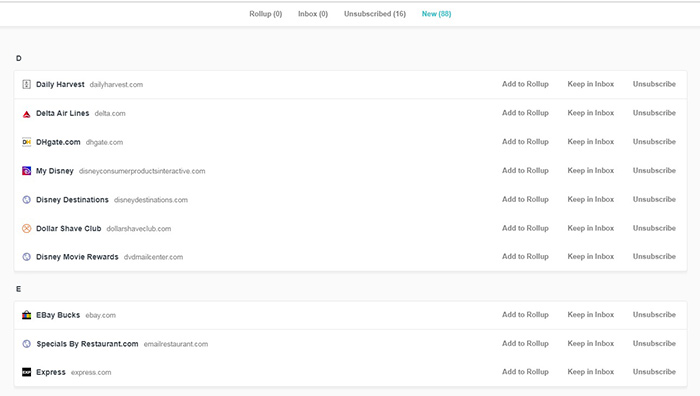Click the disneydestinations.com domain text
Viewport: 700px width, 396px height.
151,200
